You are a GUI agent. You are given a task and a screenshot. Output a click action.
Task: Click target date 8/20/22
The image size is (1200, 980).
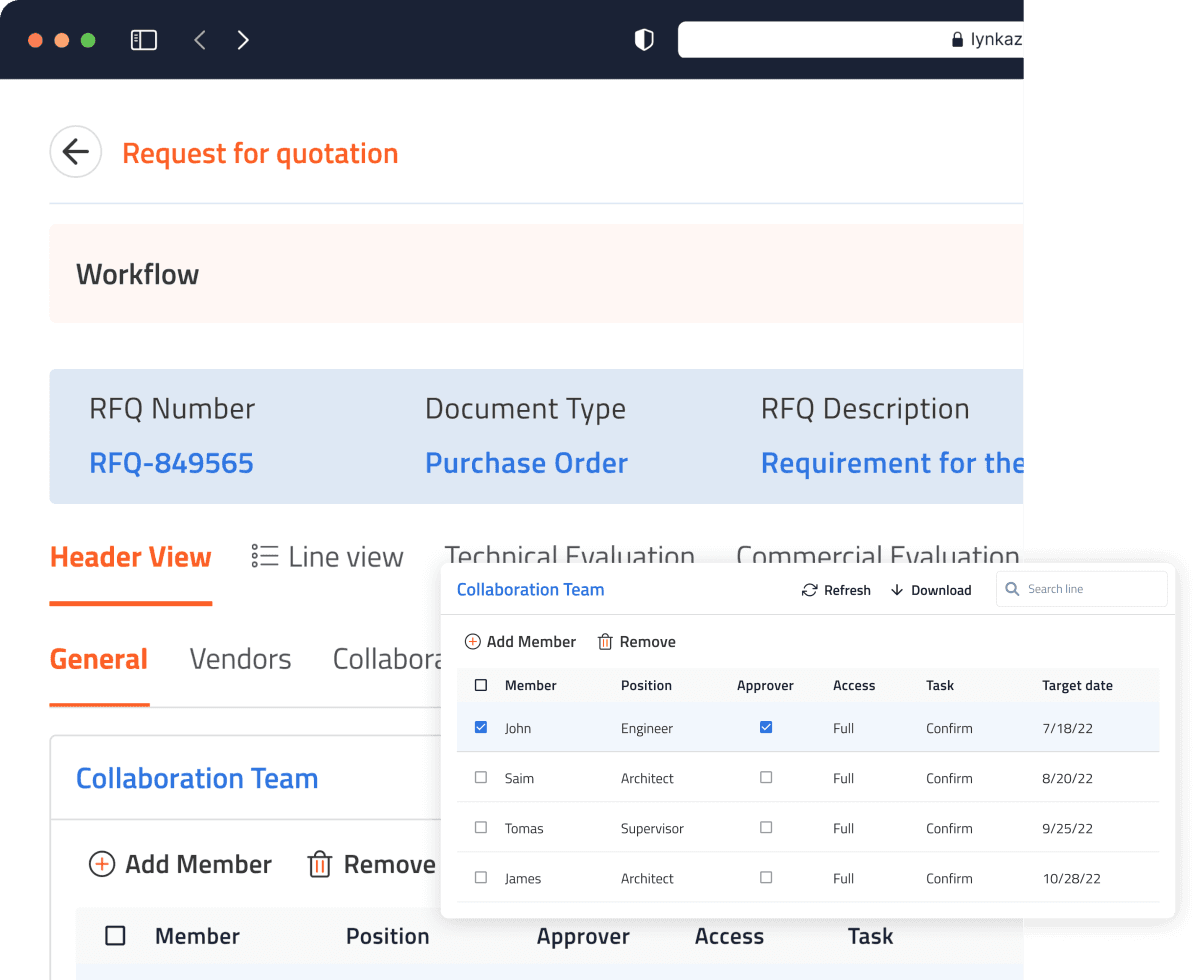pyautogui.click(x=1067, y=778)
